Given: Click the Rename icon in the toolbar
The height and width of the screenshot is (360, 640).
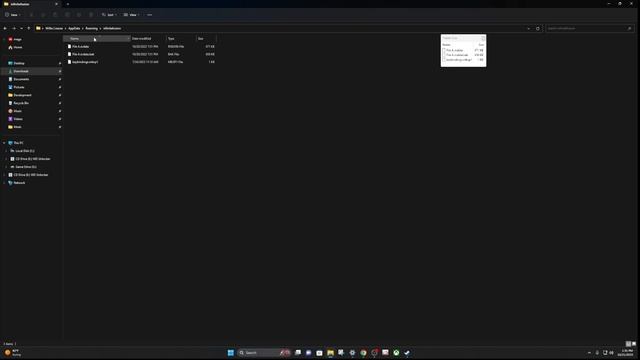Looking at the screenshot, I should pos(67,15).
